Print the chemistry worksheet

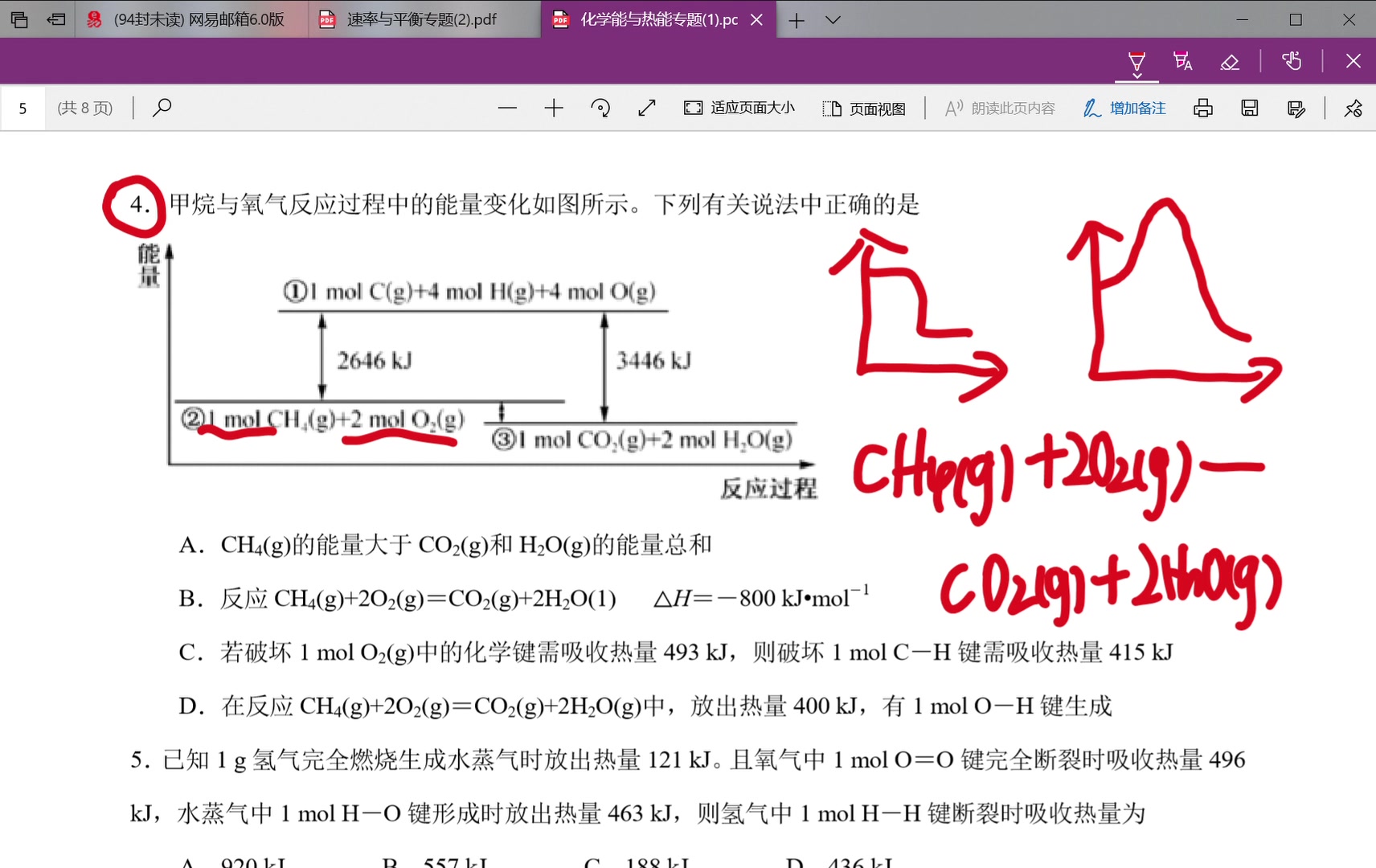point(1202,107)
